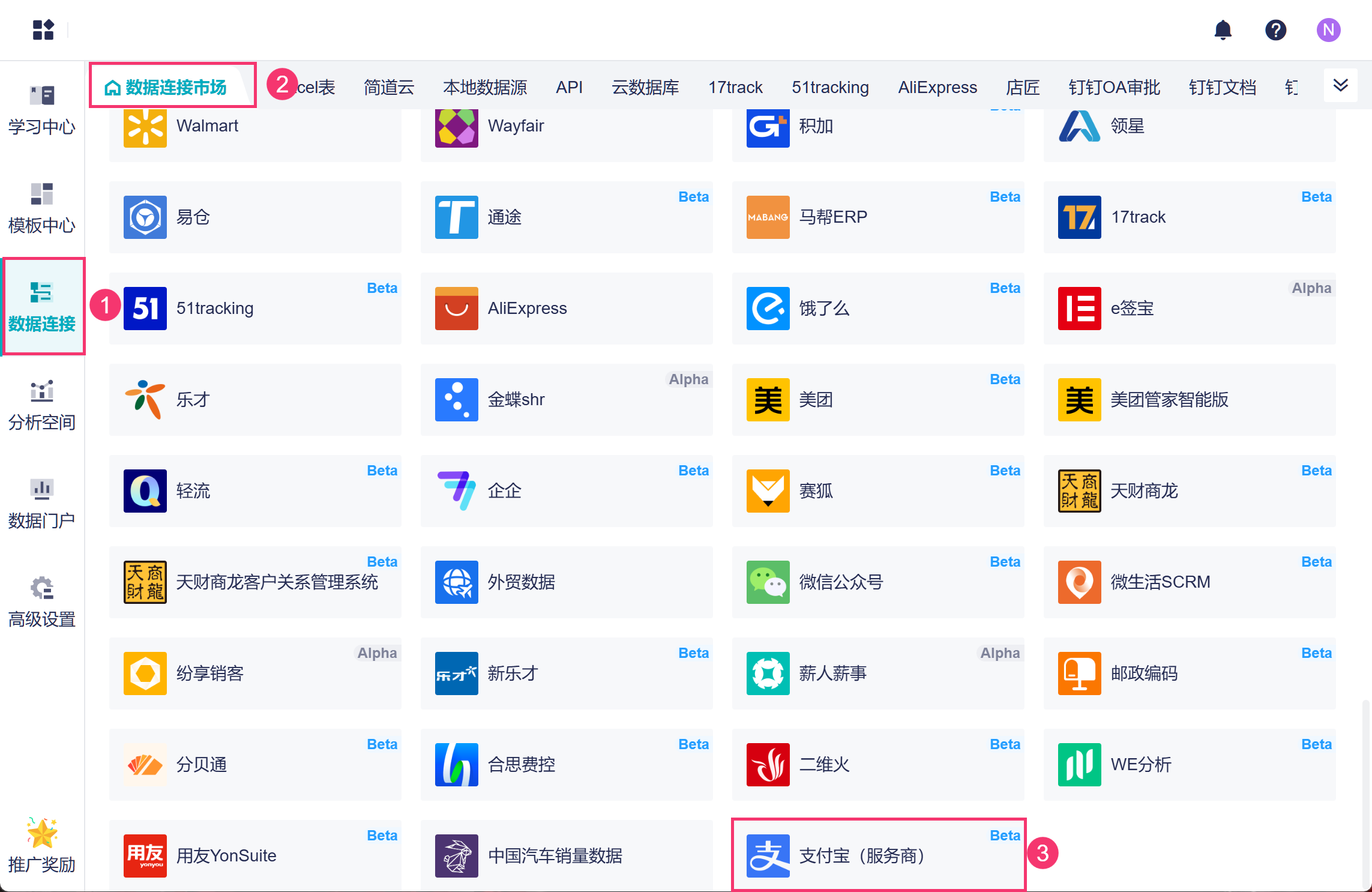
Task: Open 高级设置 in the sidebar
Action: pyautogui.click(x=42, y=603)
